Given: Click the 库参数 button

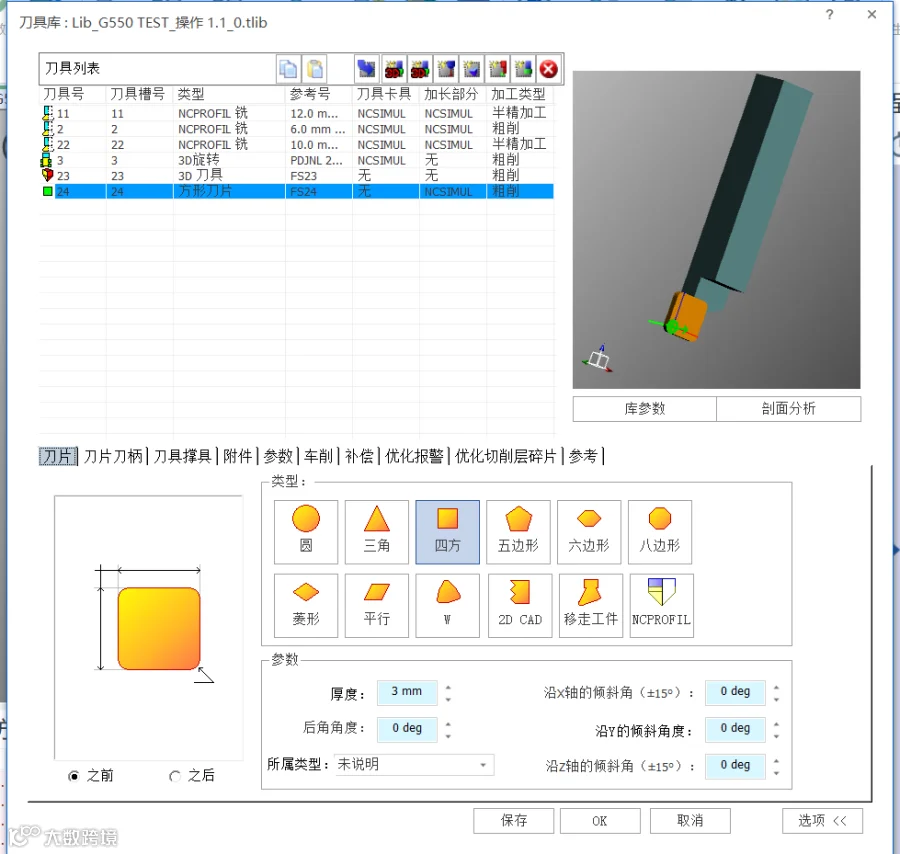Looking at the screenshot, I should pyautogui.click(x=645, y=409).
